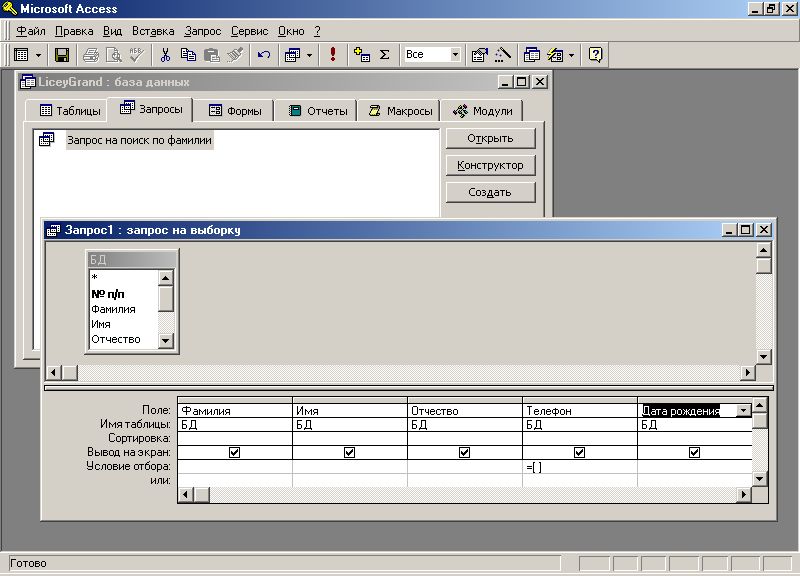This screenshot has width=800, height=576.
Task: Click the Paste clipboard icon
Action: pos(211,55)
